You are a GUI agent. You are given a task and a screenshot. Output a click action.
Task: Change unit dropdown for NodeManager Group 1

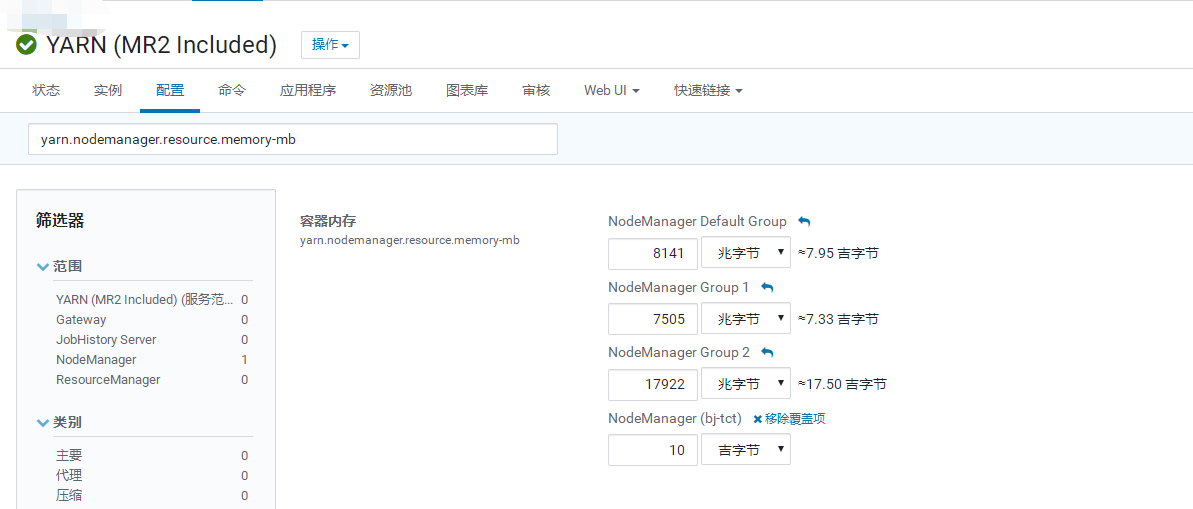pos(746,319)
